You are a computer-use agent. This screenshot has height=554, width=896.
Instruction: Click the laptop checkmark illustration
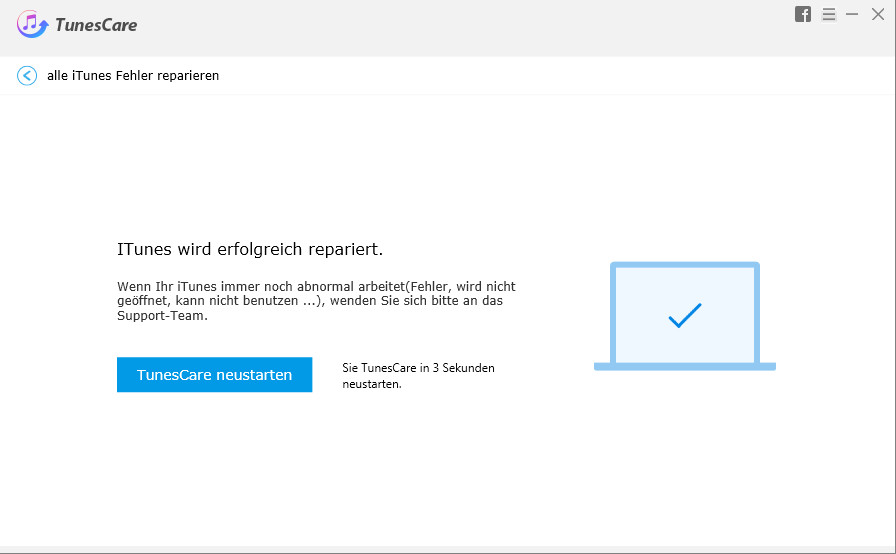click(685, 316)
